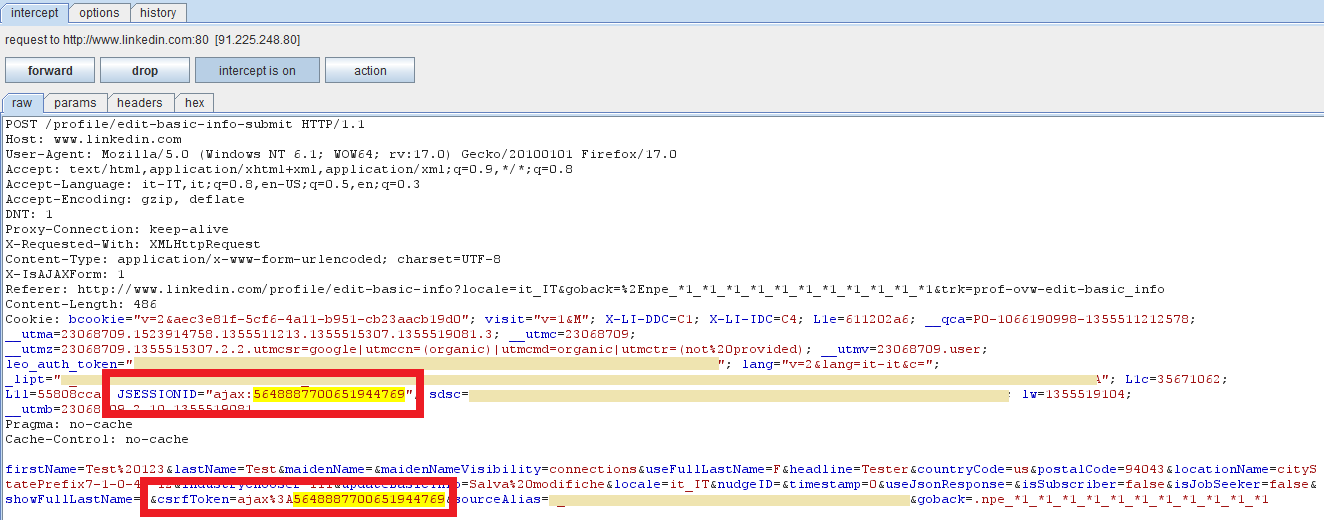Viewport: 1324px width, 520px height.
Task: Select the raw view tab
Action: [22, 103]
